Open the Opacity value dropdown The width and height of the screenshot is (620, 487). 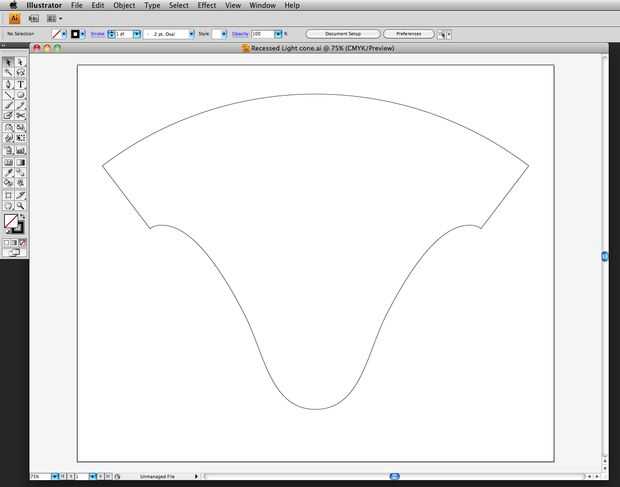278,34
